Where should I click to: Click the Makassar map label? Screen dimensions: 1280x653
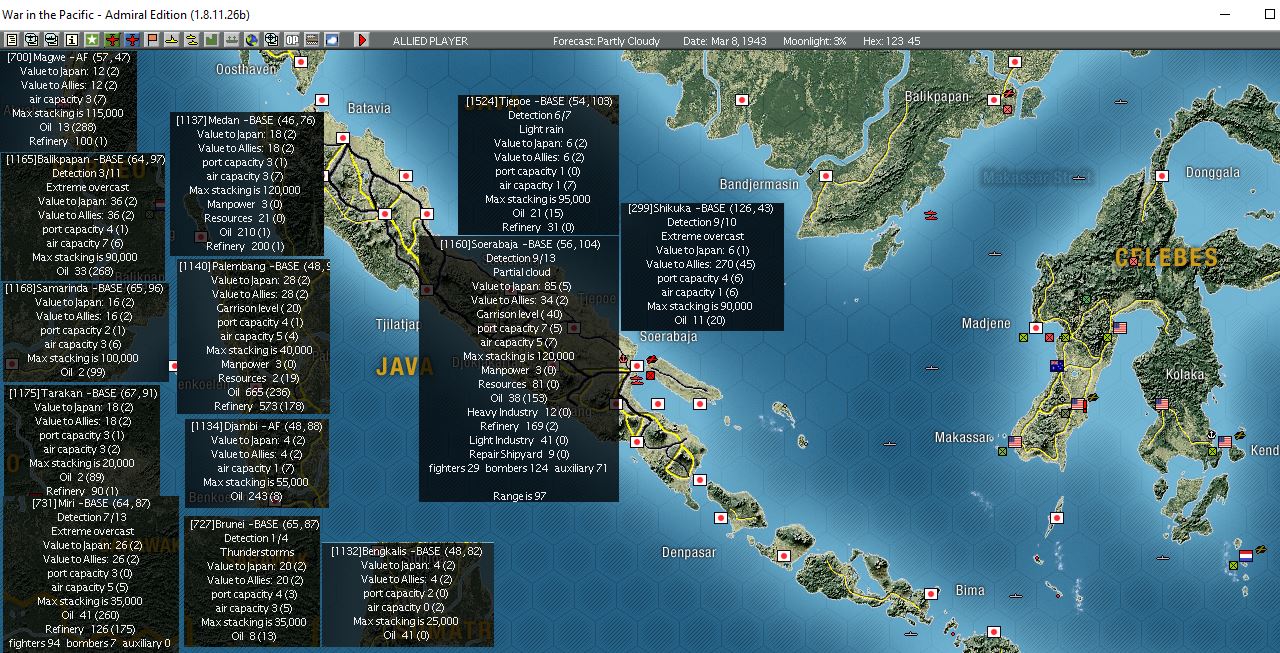point(963,437)
